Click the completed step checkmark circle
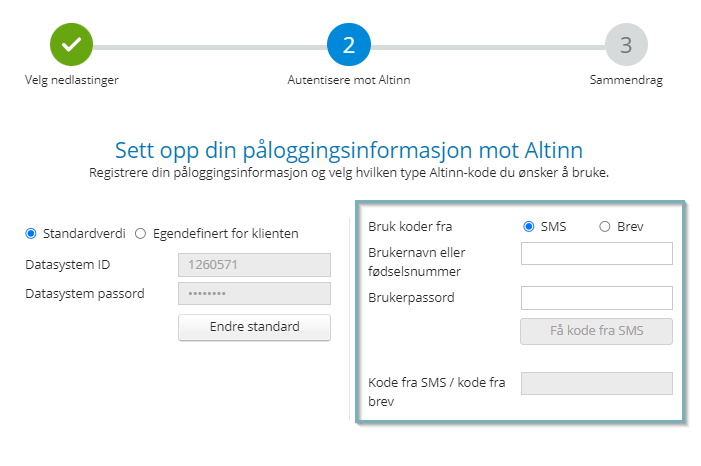The height and width of the screenshot is (466, 701). click(x=71, y=44)
